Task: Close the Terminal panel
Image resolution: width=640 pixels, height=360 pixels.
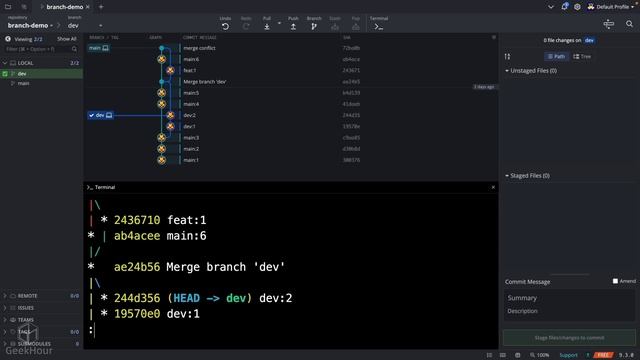Action: coord(493,187)
